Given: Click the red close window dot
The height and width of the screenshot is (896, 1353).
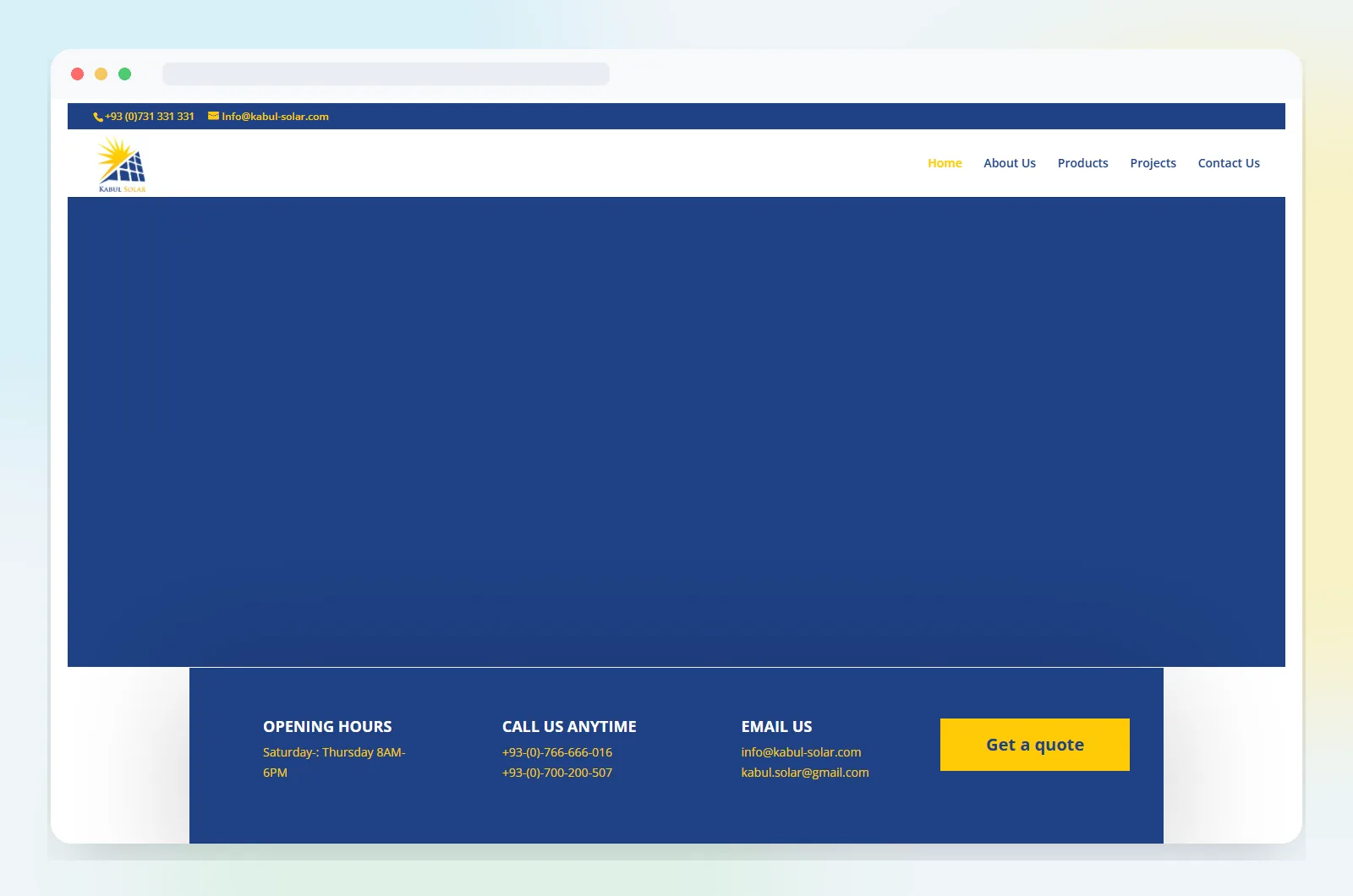Looking at the screenshot, I should pyautogui.click(x=78, y=74).
